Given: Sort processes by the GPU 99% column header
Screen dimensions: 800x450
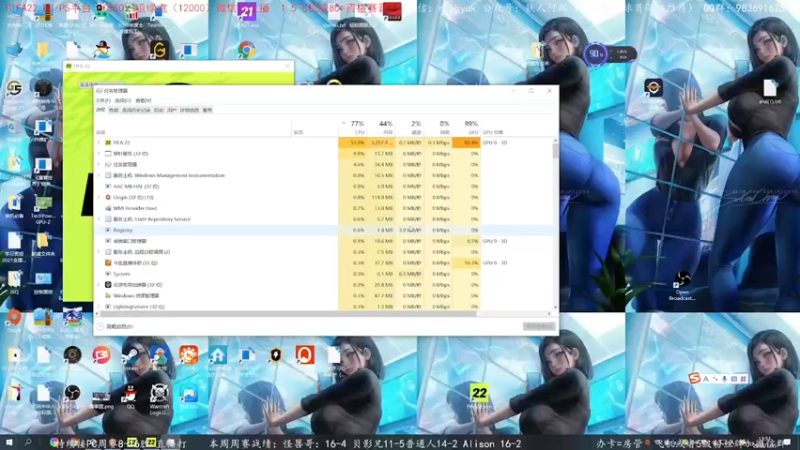Looking at the screenshot, I should (466, 128).
